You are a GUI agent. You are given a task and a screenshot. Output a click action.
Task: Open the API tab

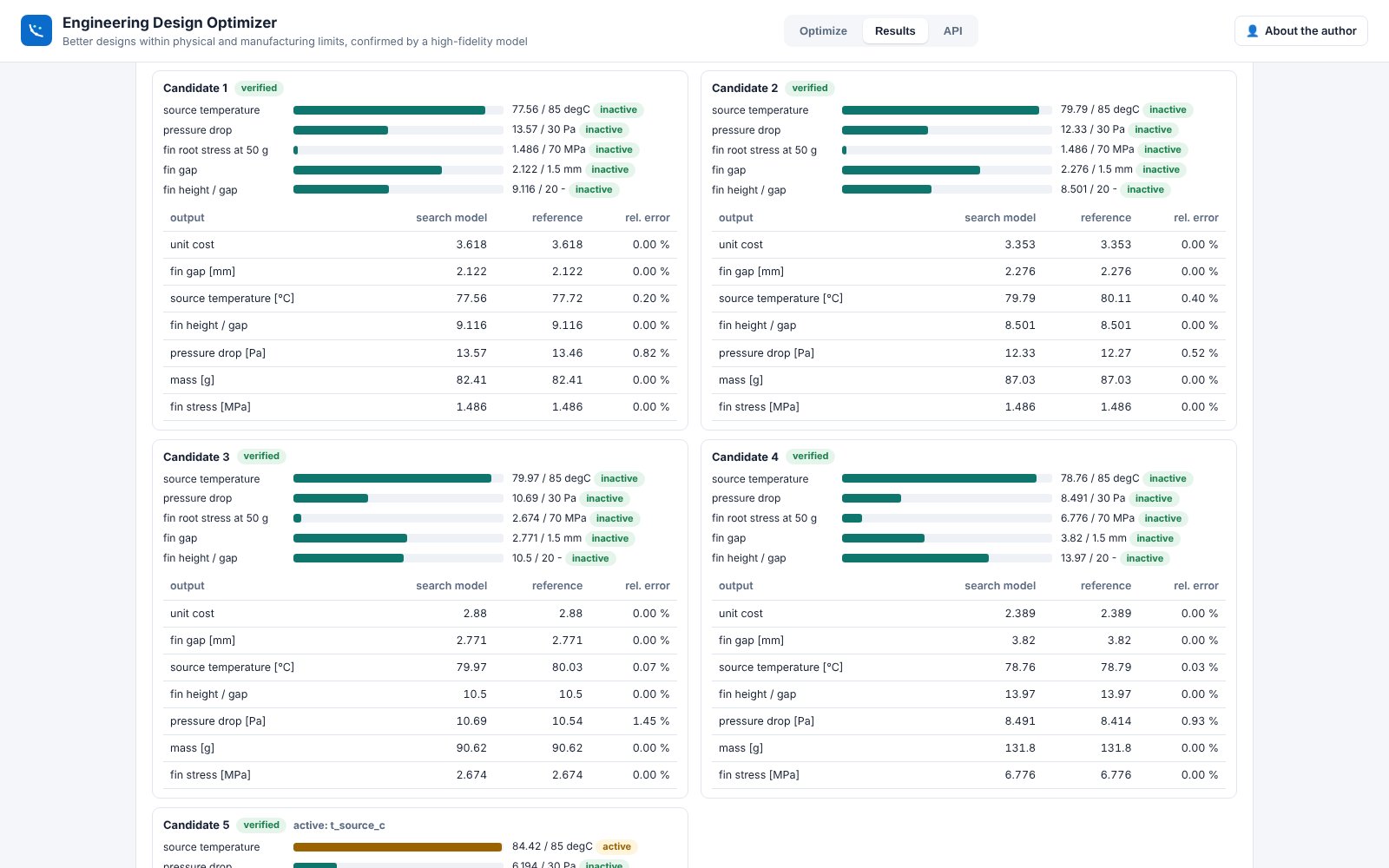point(953,30)
